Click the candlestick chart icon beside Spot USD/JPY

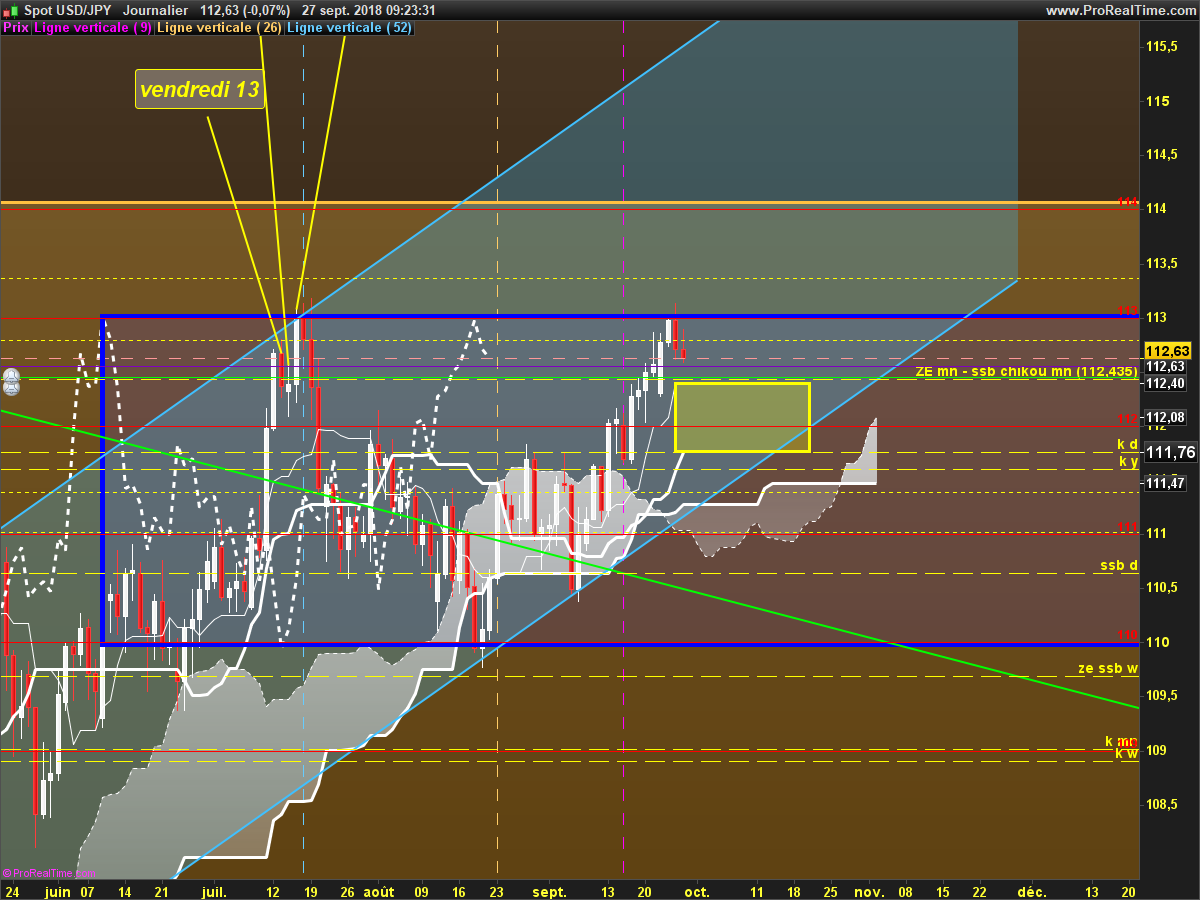11,10
